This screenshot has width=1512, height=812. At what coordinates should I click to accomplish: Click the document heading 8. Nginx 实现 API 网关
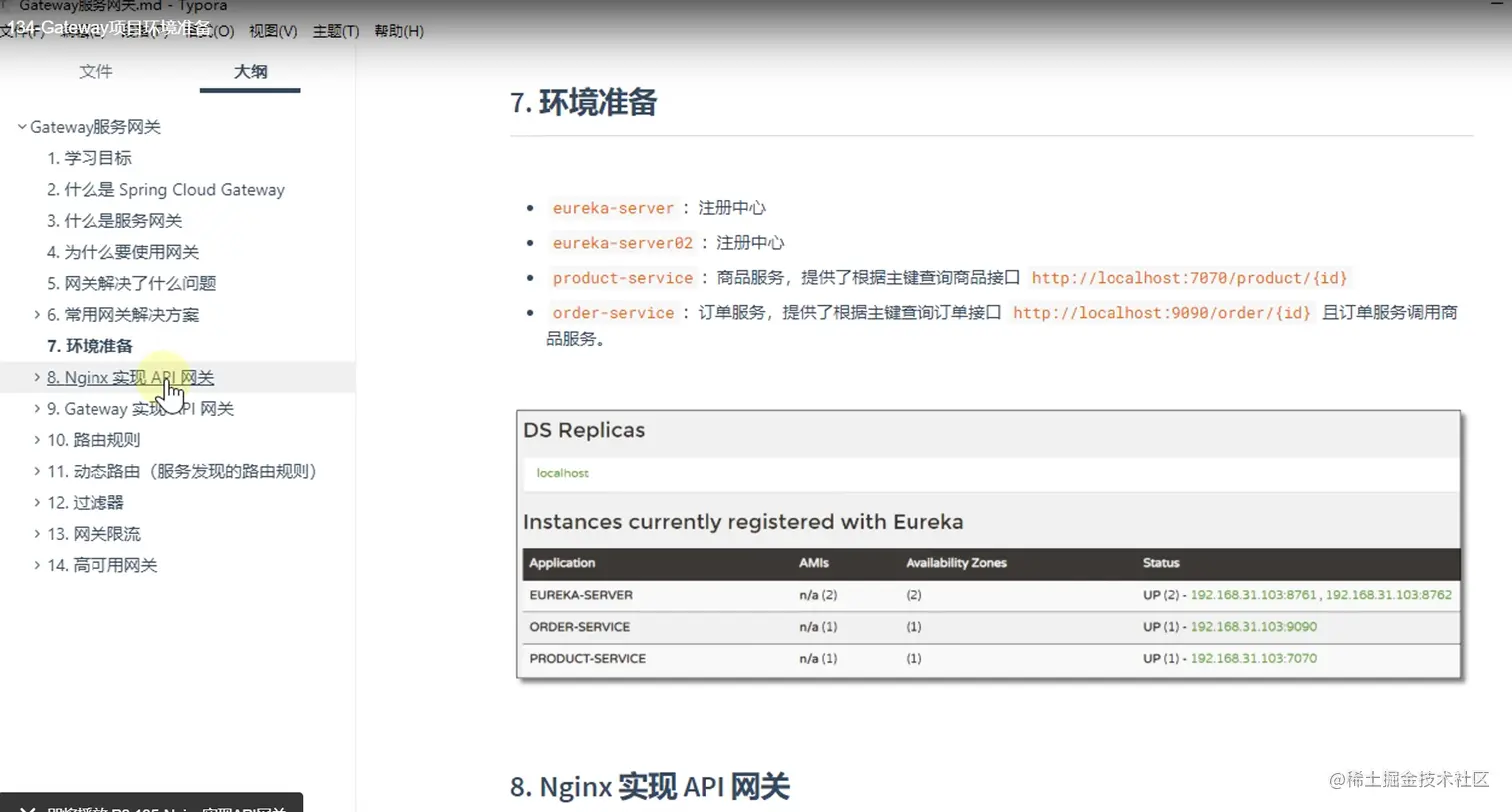pos(650,786)
